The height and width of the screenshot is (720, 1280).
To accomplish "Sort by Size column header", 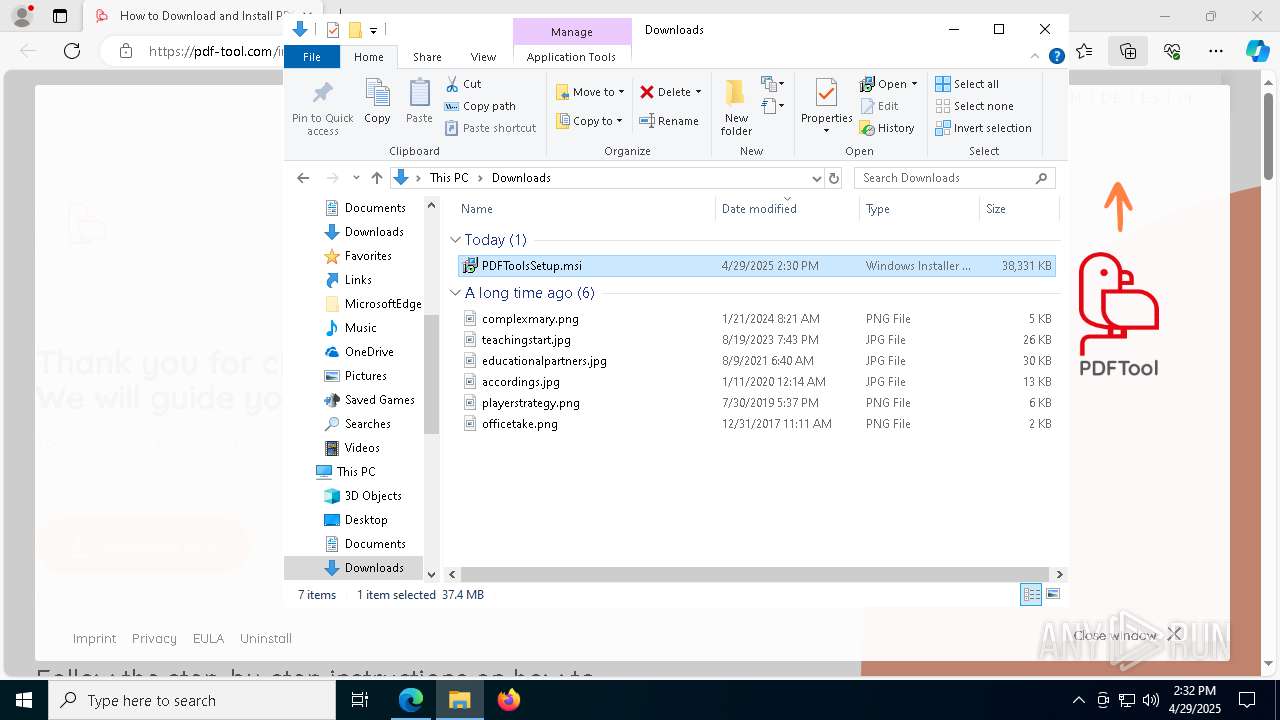I will (x=1019, y=209).
